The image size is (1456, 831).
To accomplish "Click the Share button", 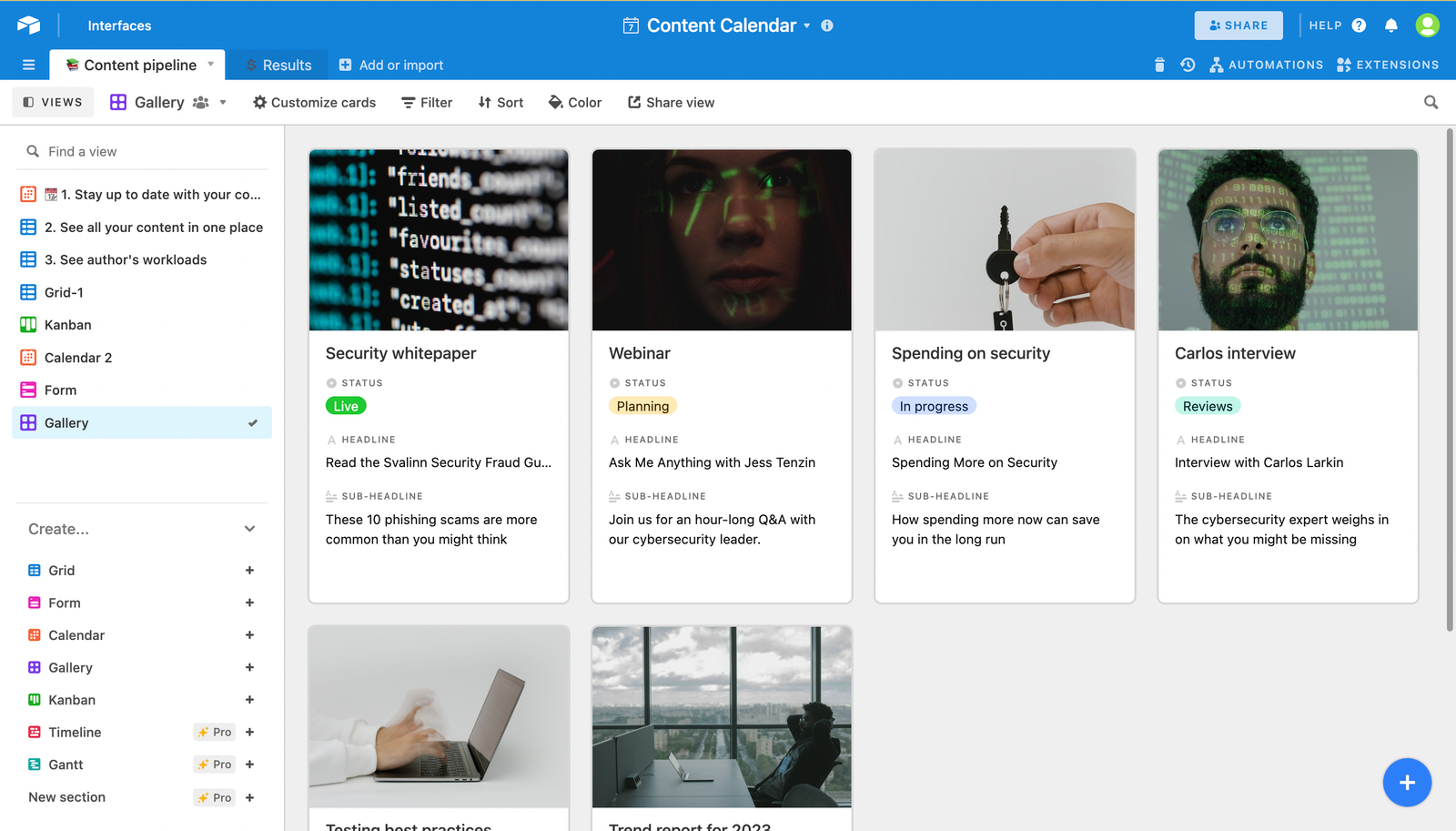I will click(x=1239, y=25).
